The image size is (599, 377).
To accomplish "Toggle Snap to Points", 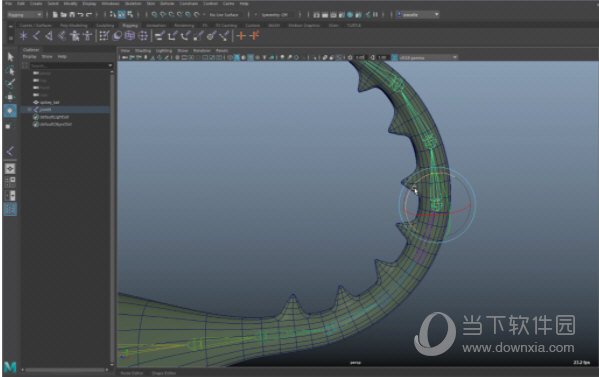I will click(171, 15).
